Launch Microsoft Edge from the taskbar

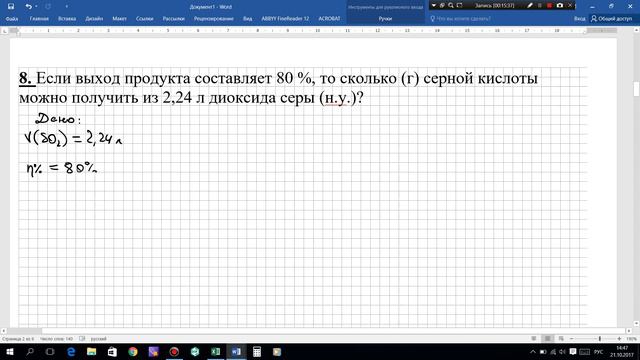pos(71,351)
